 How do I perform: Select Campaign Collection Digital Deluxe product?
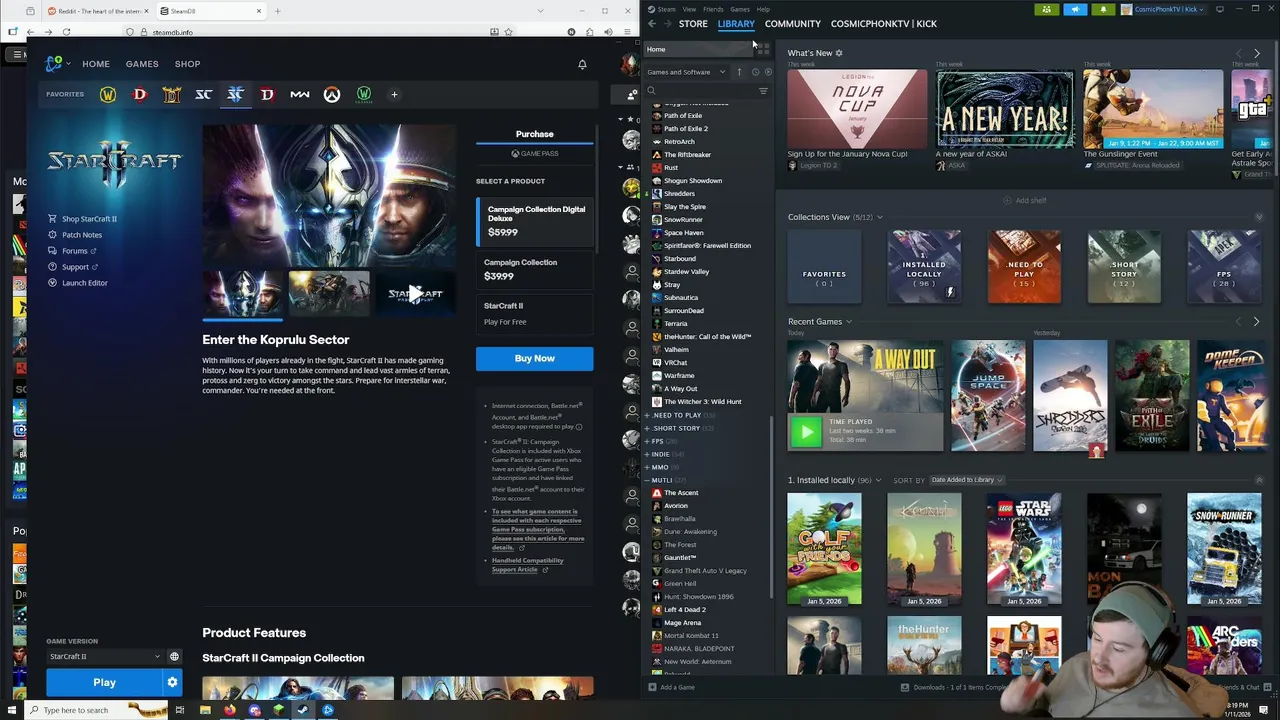pos(535,221)
